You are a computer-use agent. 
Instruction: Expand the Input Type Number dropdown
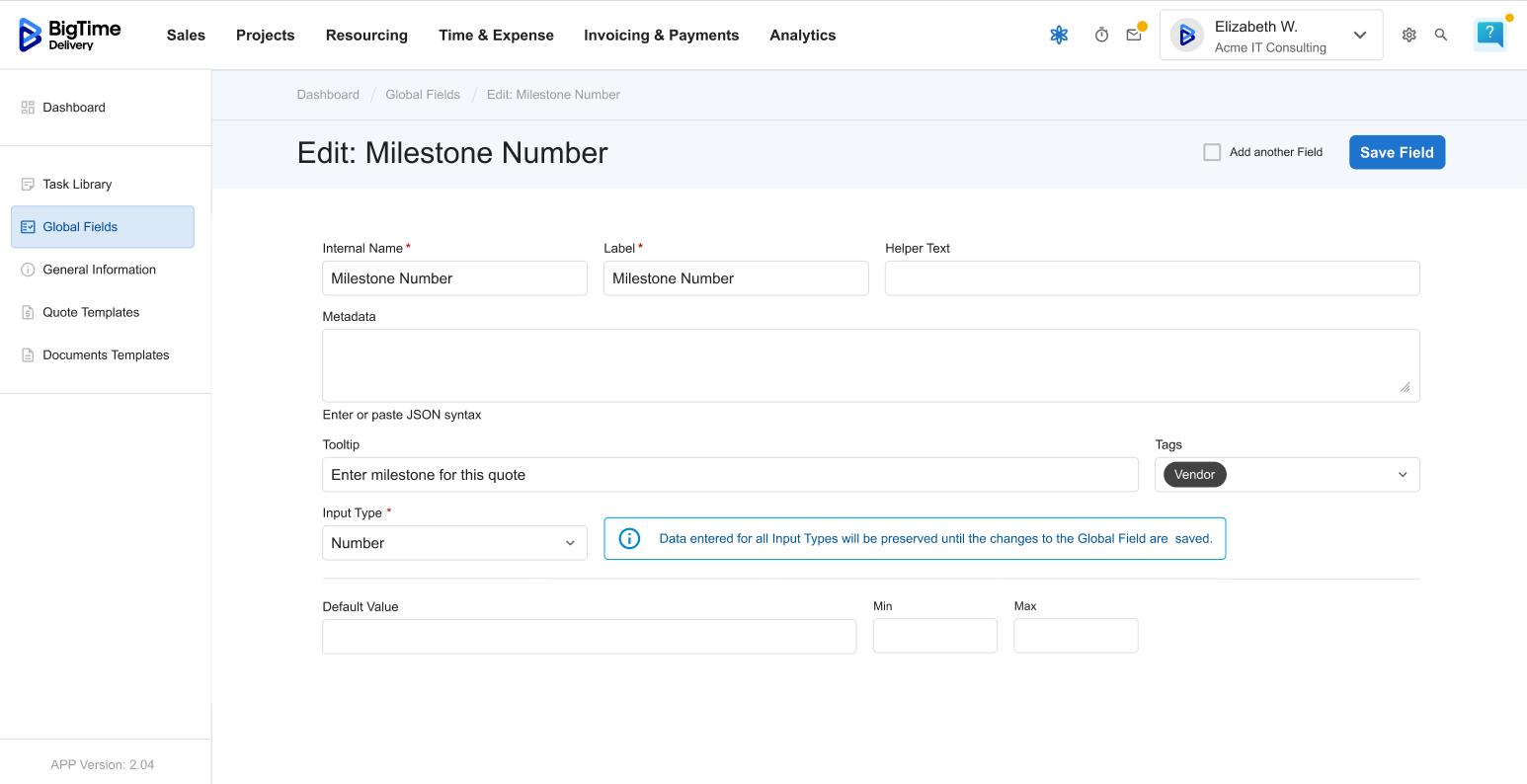click(454, 543)
